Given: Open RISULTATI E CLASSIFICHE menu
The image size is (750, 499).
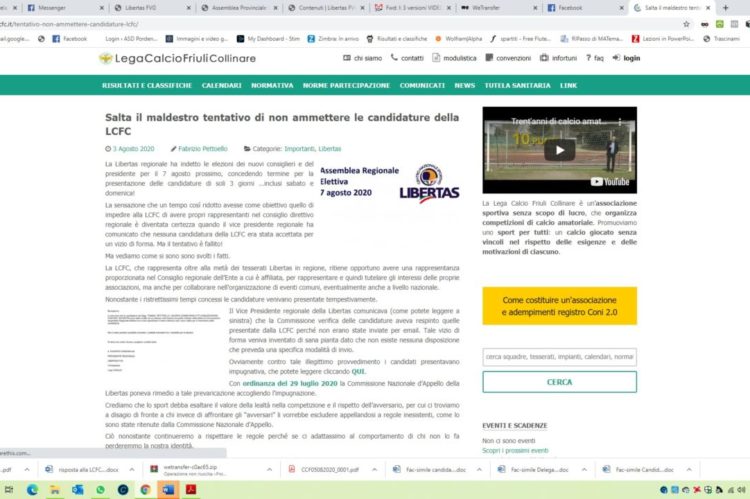Looking at the screenshot, I should [x=147, y=85].
